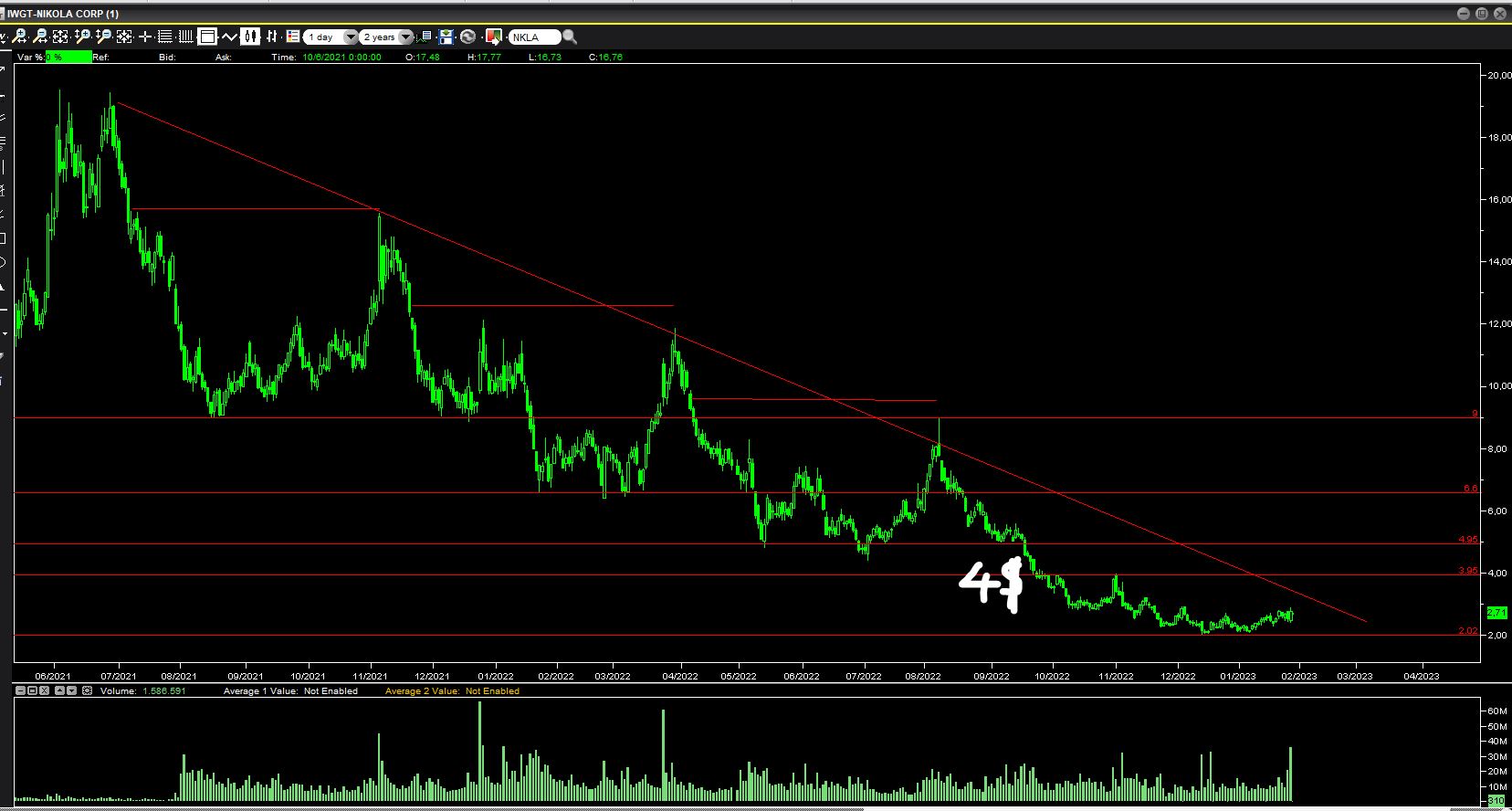Click the '04/2023' date axis label

(1421, 677)
